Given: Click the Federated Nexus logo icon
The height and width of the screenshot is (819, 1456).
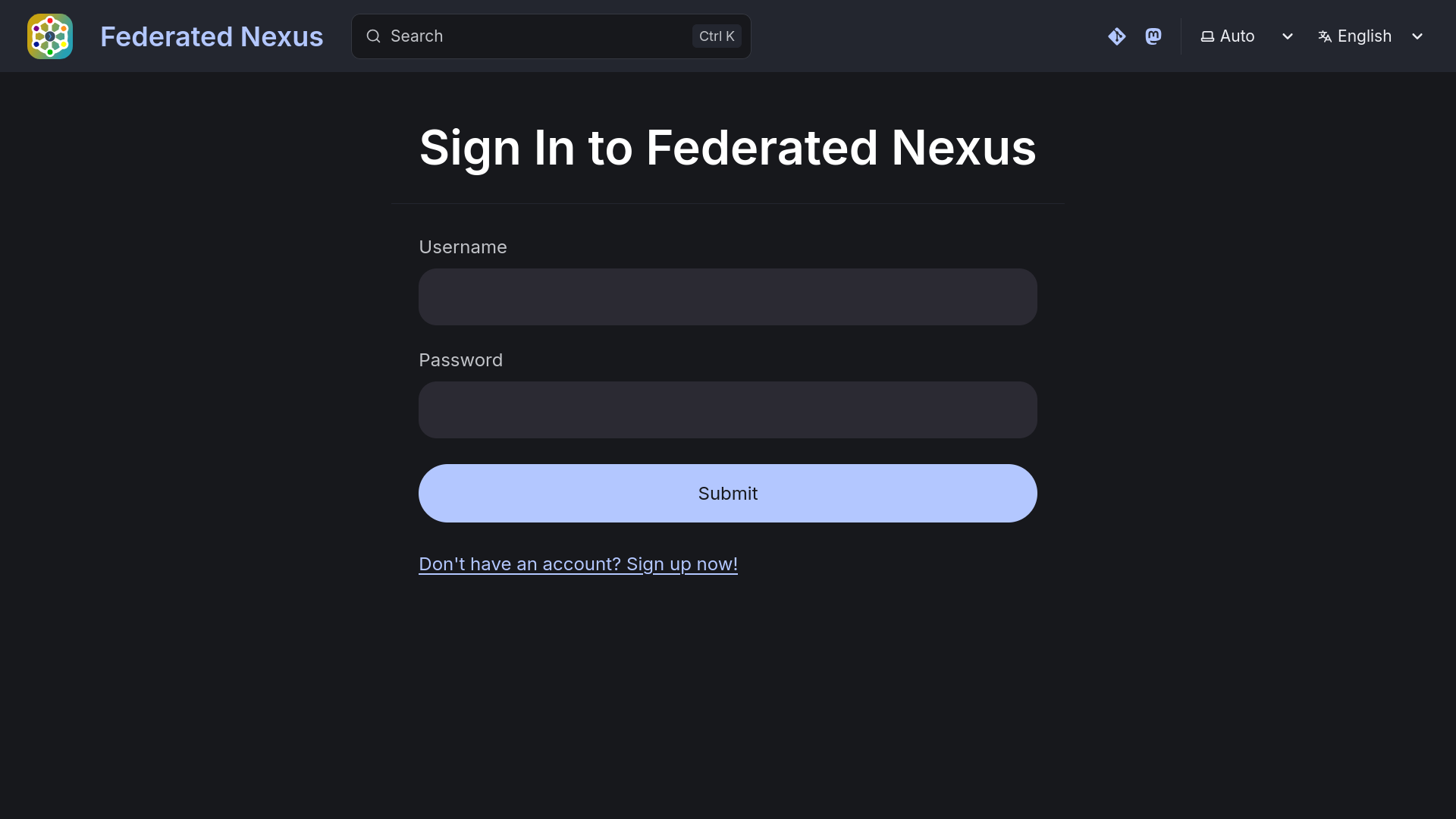Looking at the screenshot, I should [x=49, y=36].
